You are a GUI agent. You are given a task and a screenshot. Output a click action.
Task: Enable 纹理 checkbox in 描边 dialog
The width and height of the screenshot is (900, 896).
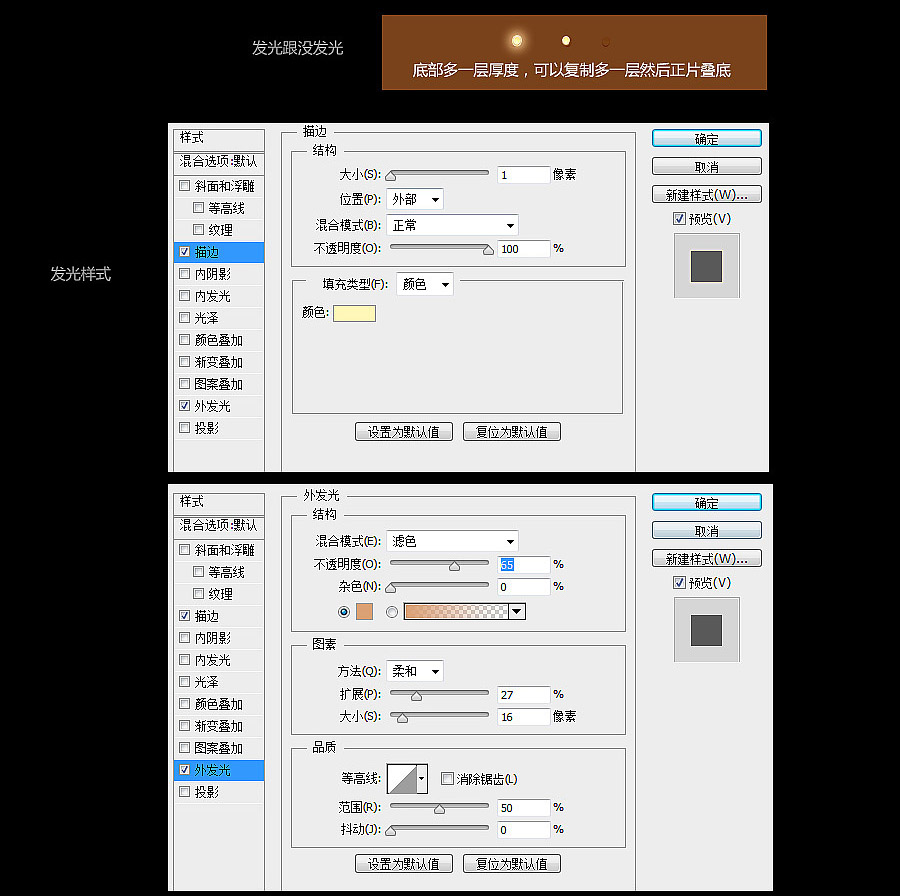199,230
